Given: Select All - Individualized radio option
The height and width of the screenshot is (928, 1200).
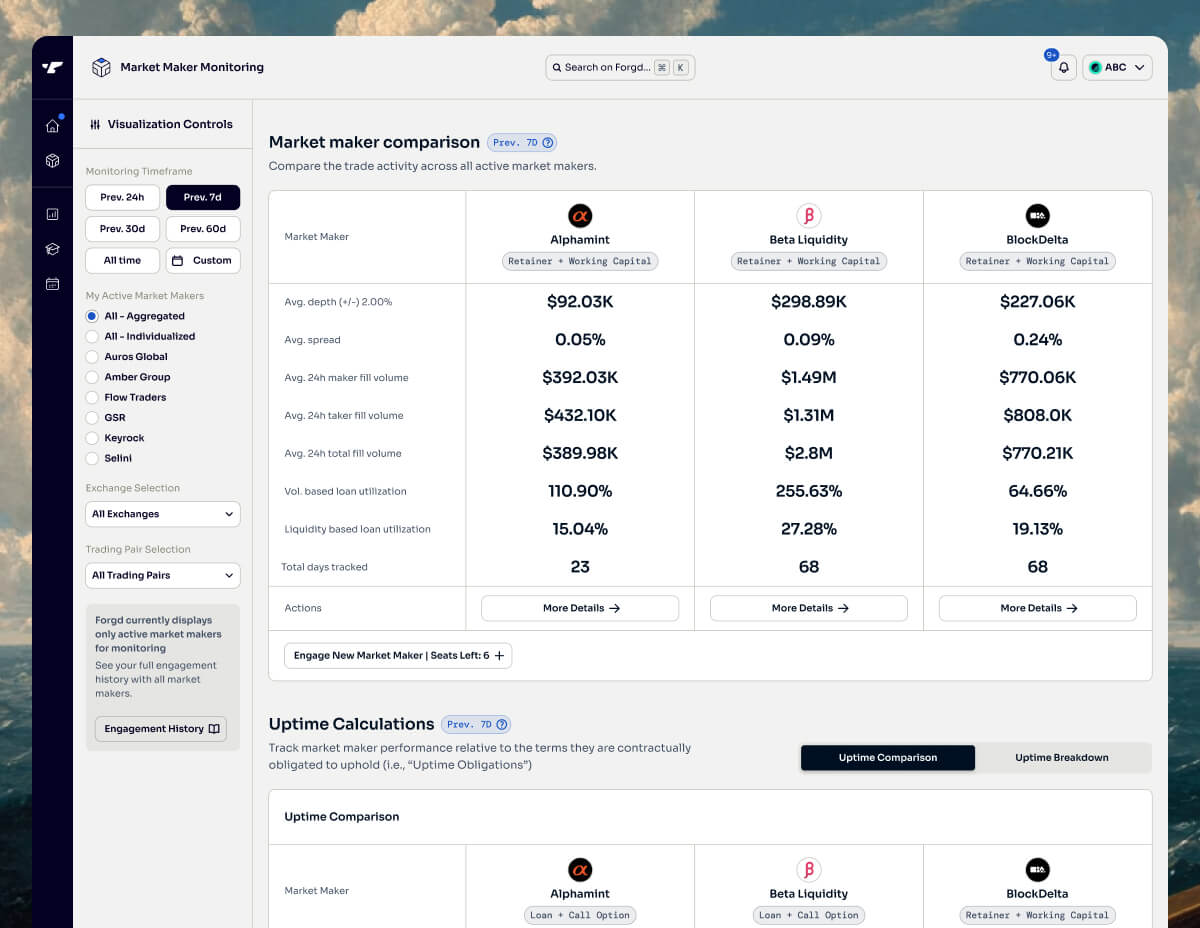Looking at the screenshot, I should tap(92, 336).
